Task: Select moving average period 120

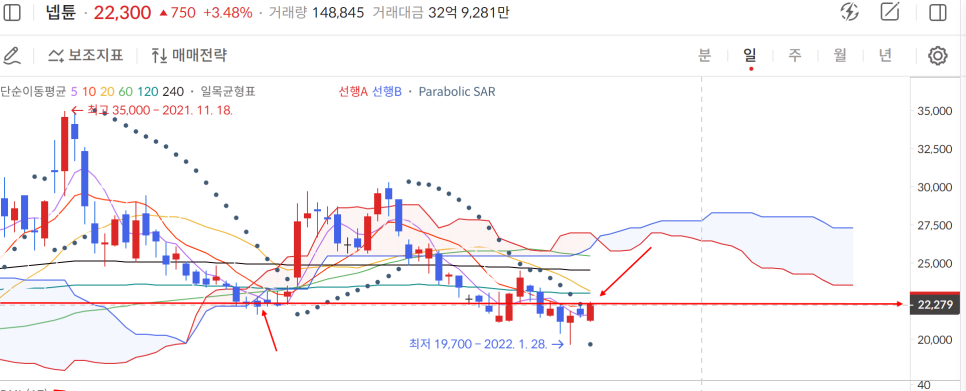Action: click(x=147, y=92)
